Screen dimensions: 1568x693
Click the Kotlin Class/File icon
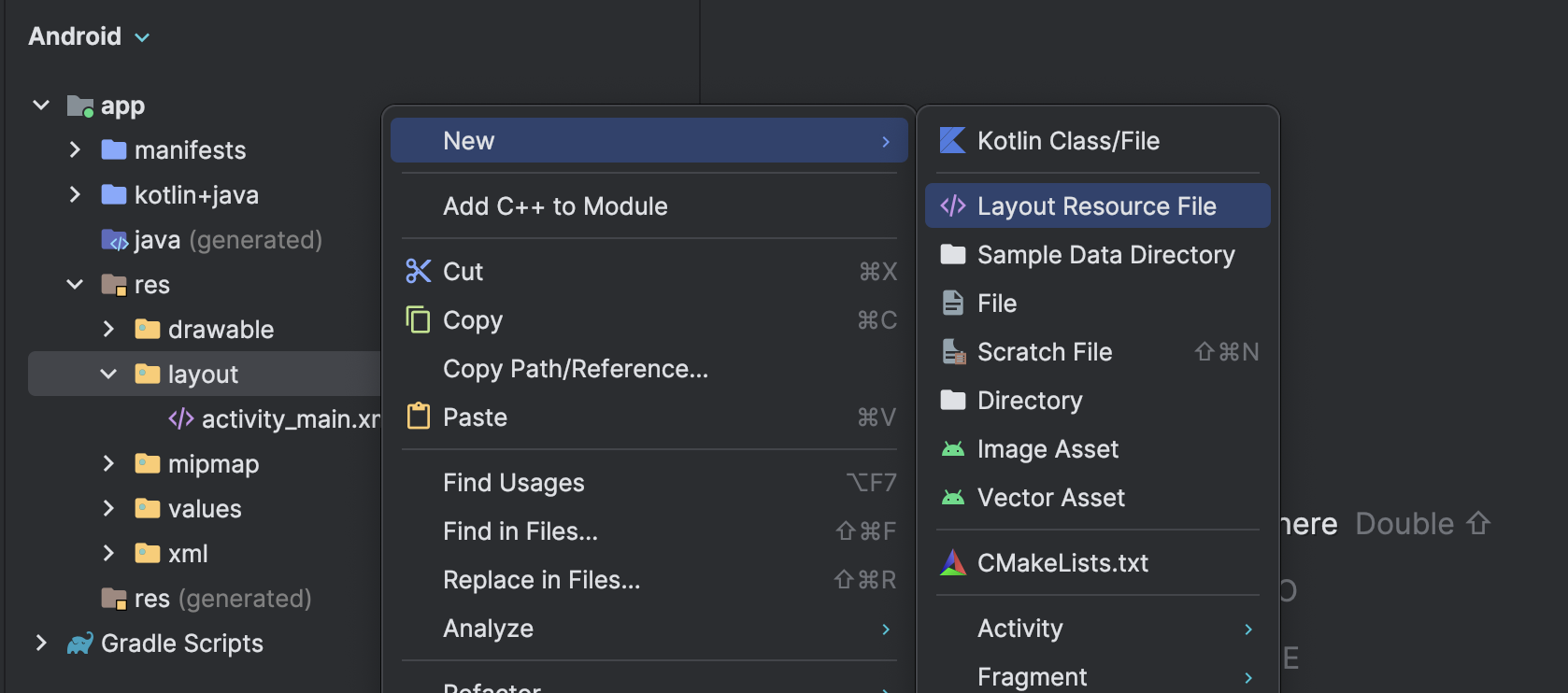click(x=952, y=140)
